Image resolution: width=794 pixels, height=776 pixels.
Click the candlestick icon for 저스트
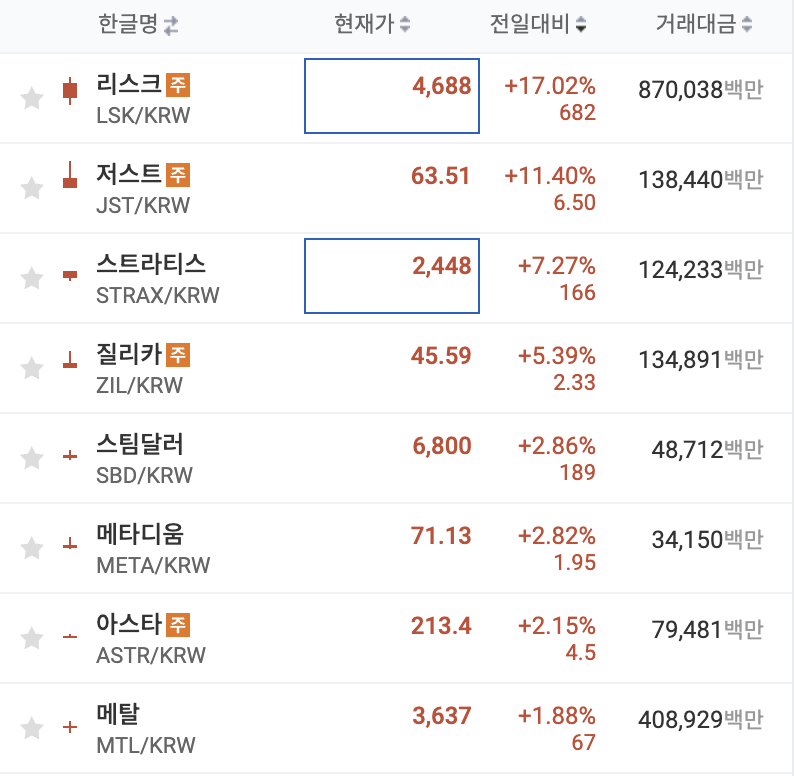tap(70, 175)
